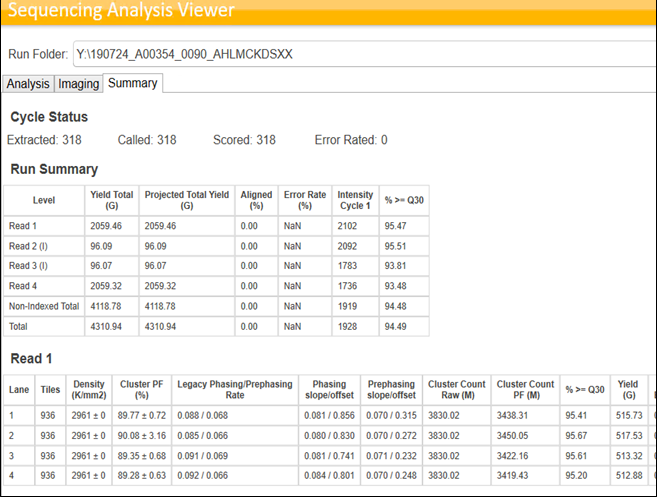Click the lane Q30 value 95.61
Image resolution: width=657 pixels, height=498 pixels.
tap(576, 456)
